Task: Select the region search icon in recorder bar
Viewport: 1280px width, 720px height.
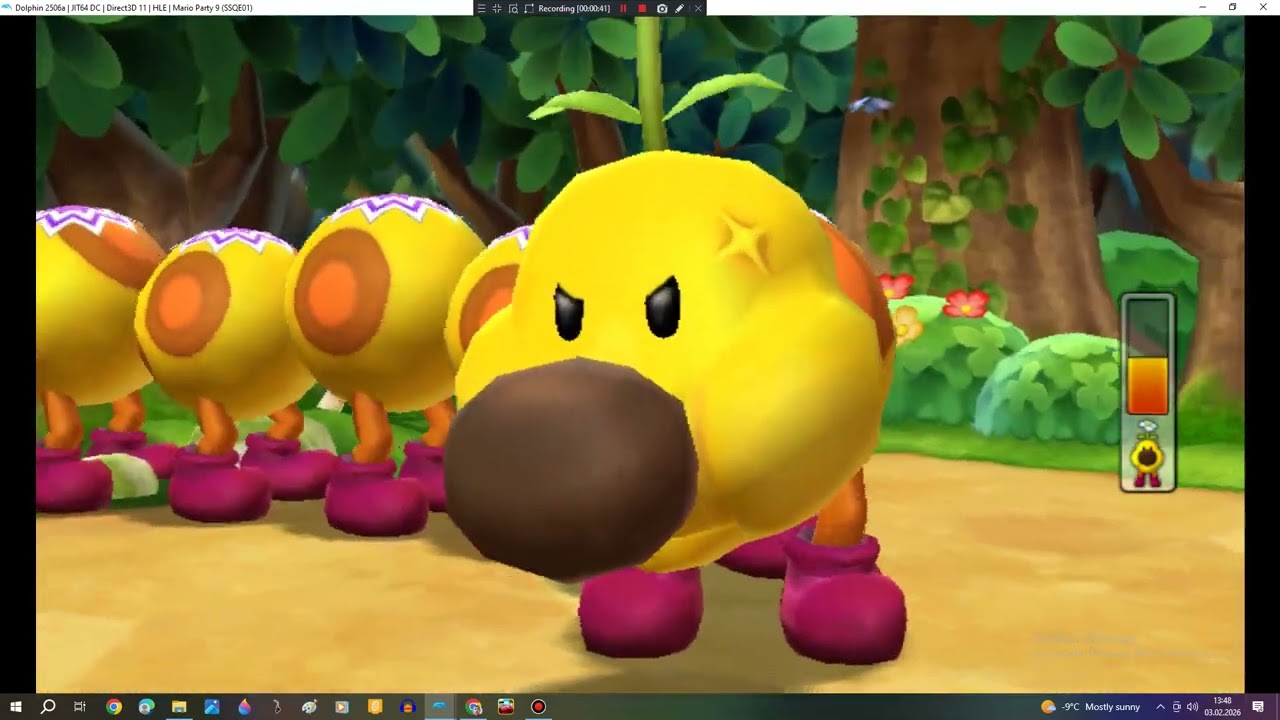Action: [x=513, y=8]
